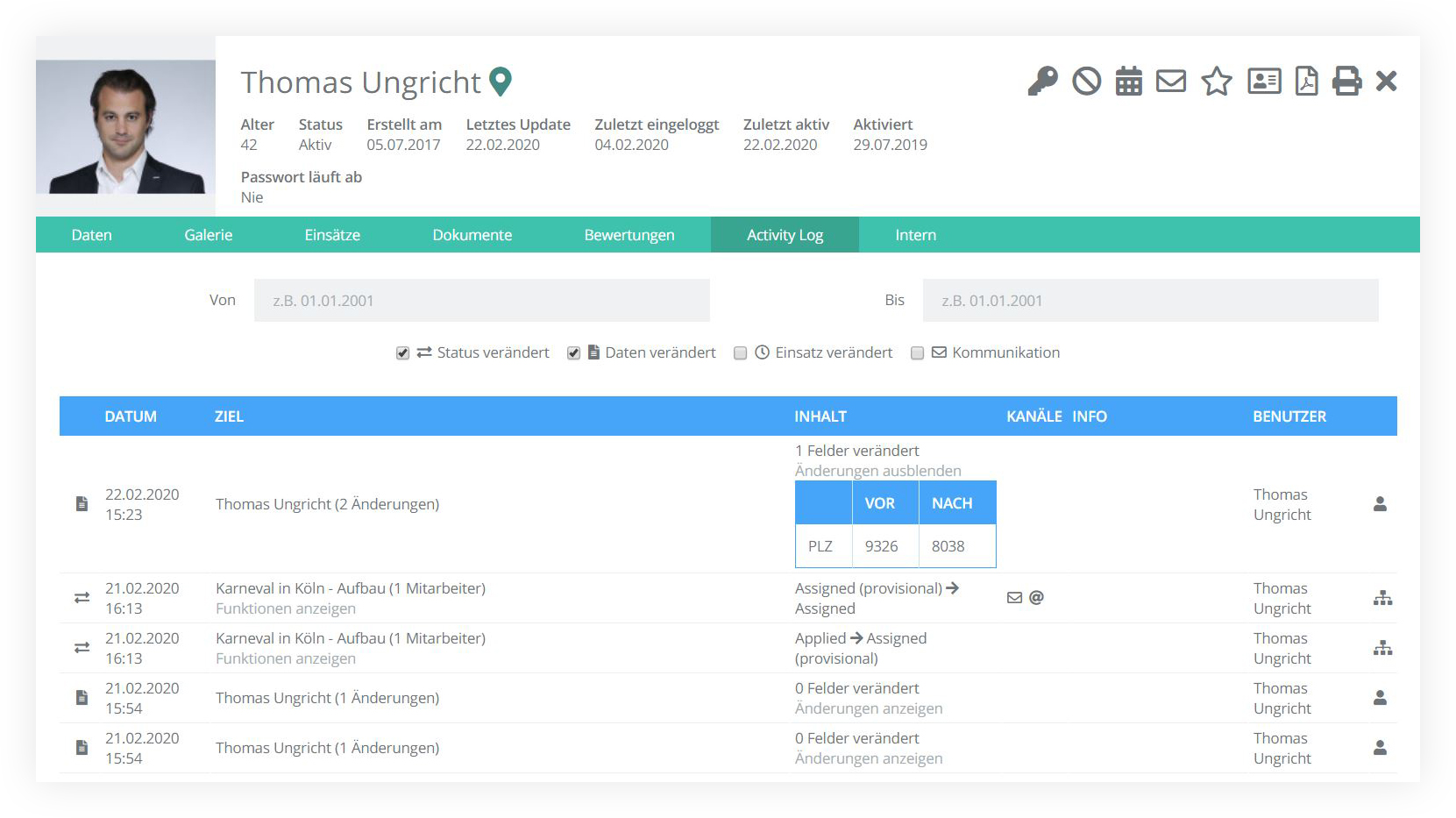
Task: Expand last row's Änderungen anzeigen
Action: coord(868,758)
